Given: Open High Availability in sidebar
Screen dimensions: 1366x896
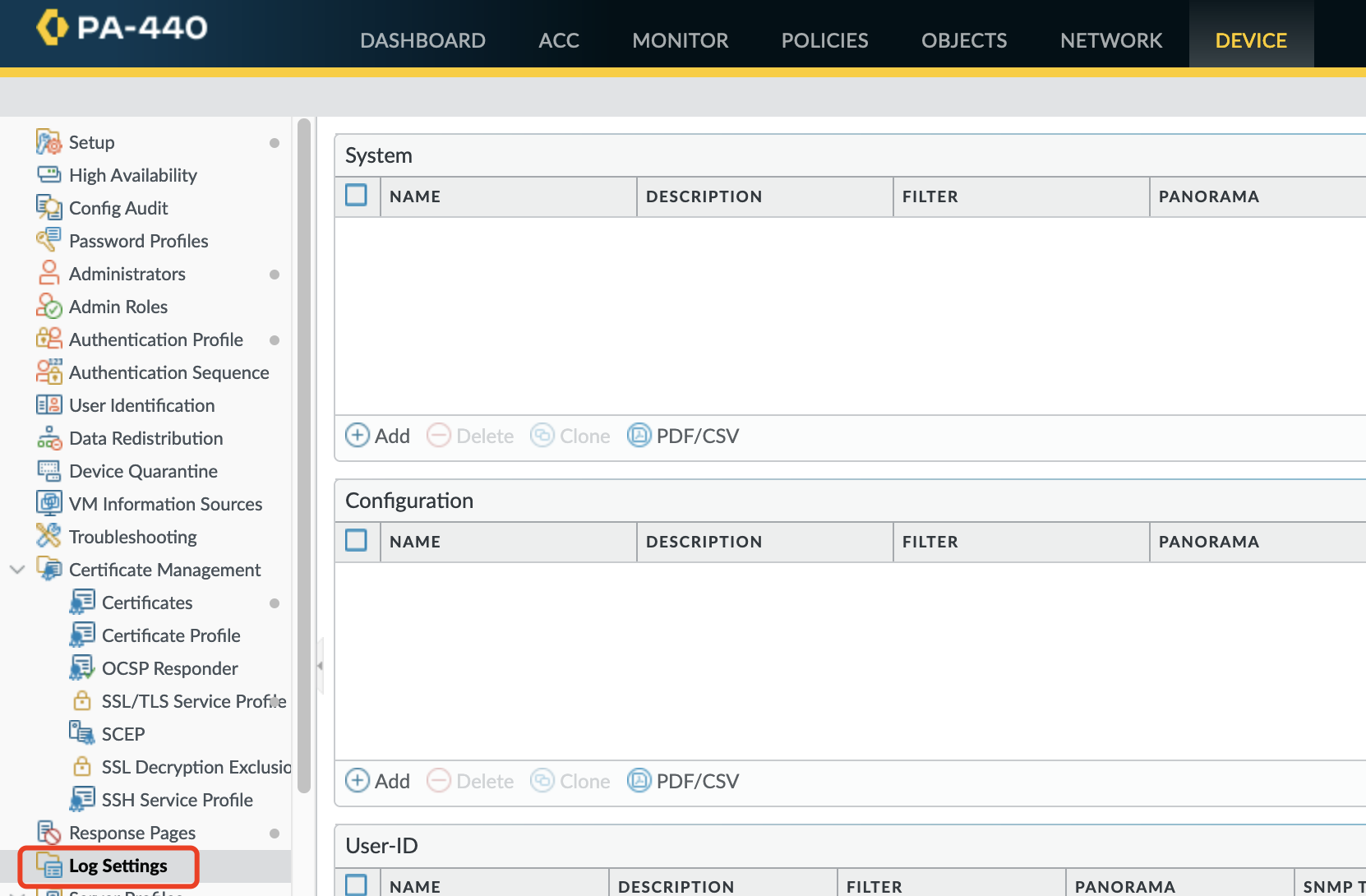Looking at the screenshot, I should [x=133, y=175].
